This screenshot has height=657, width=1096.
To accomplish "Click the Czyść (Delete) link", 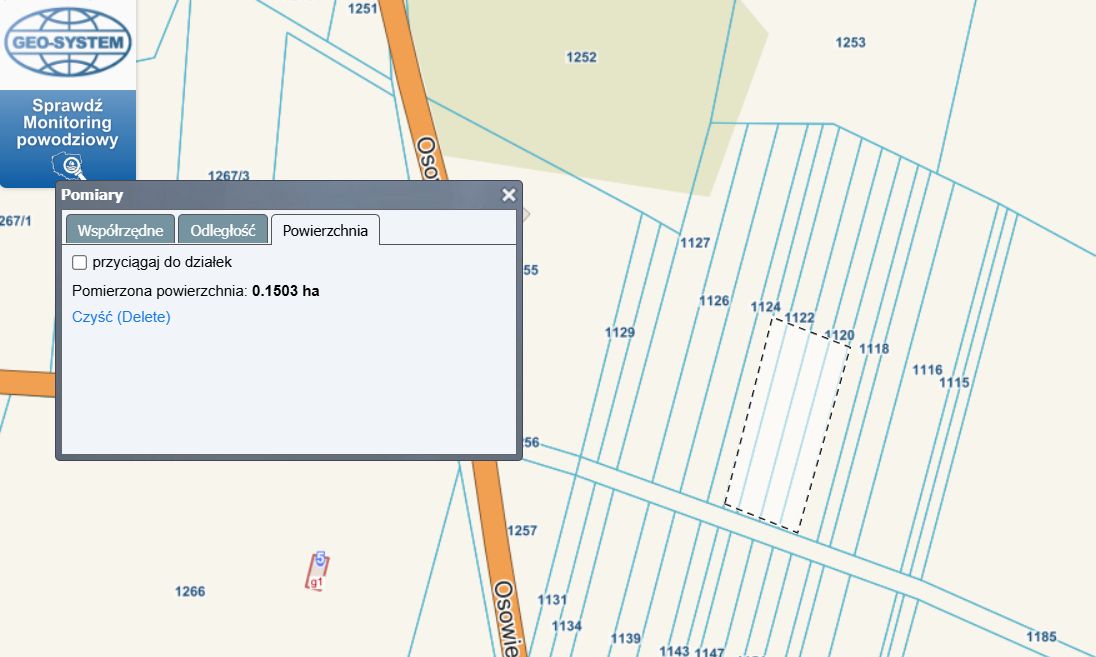I will pyautogui.click(x=122, y=317).
